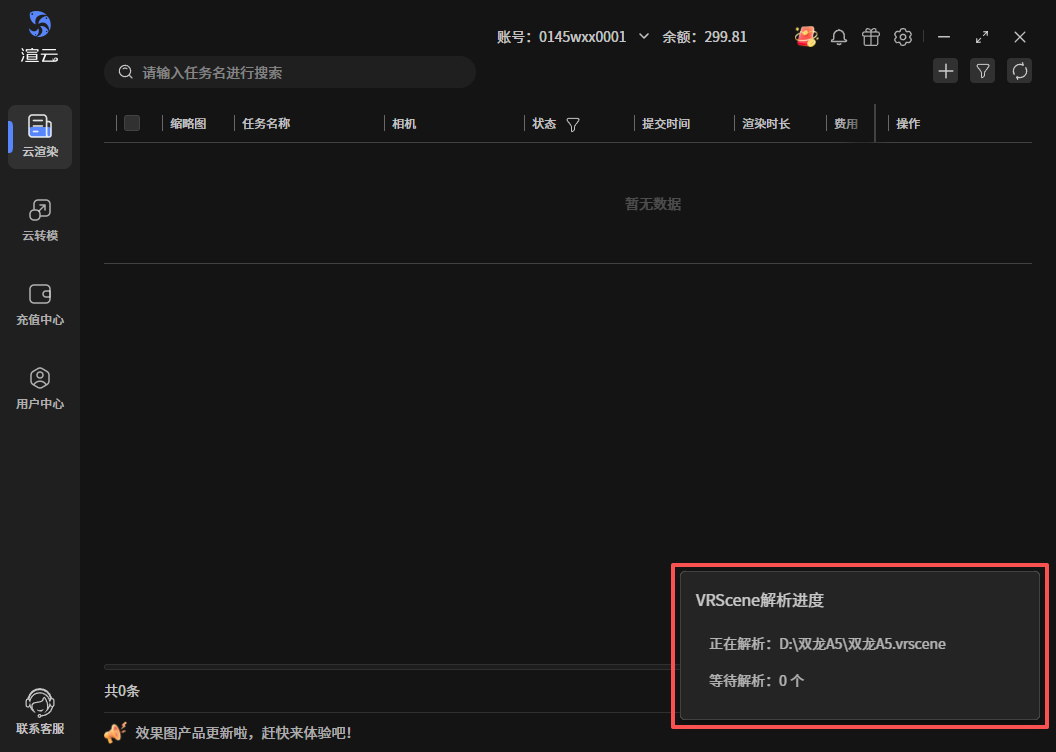This screenshot has width=1056, height=752.
Task: Open the 状态 column filter
Action: tap(573, 125)
